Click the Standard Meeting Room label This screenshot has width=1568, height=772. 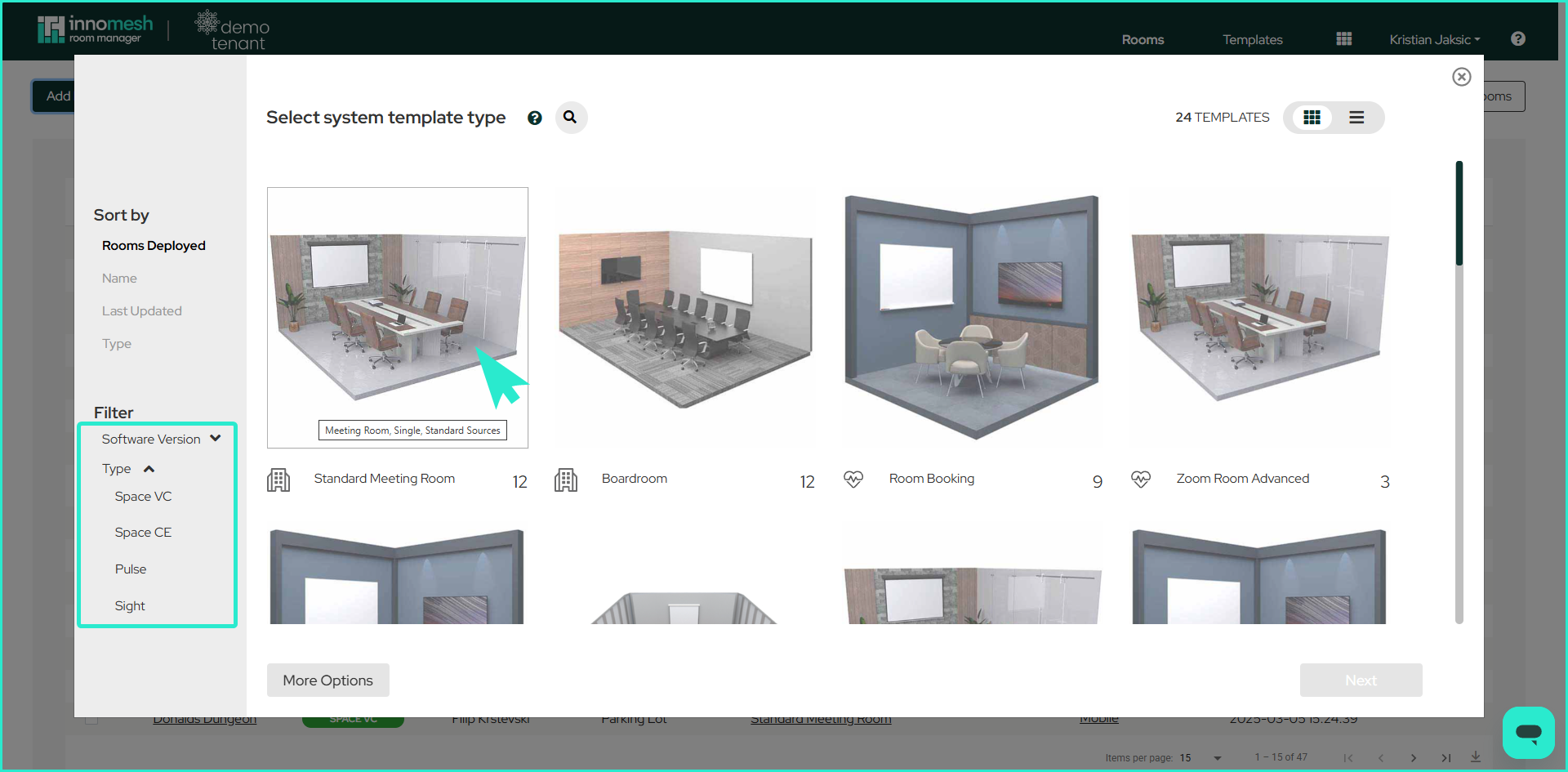pyautogui.click(x=385, y=479)
